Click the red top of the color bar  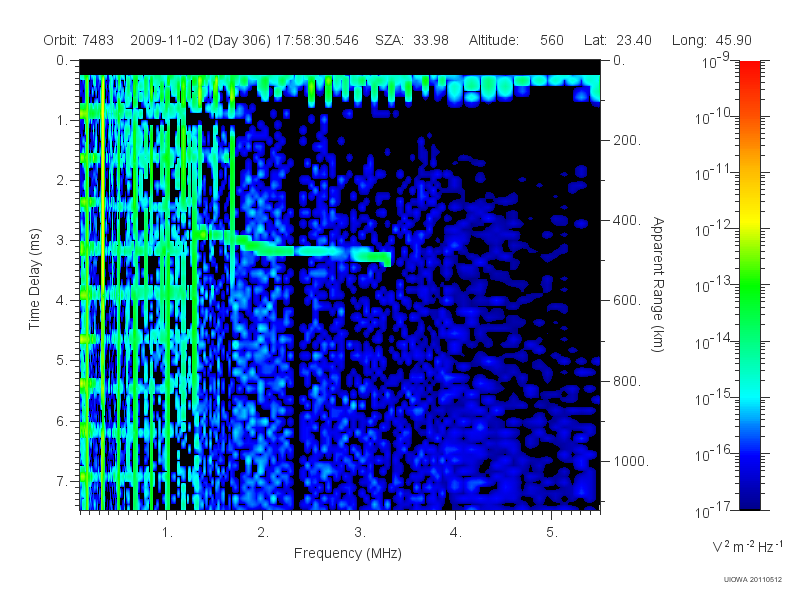(x=750, y=69)
